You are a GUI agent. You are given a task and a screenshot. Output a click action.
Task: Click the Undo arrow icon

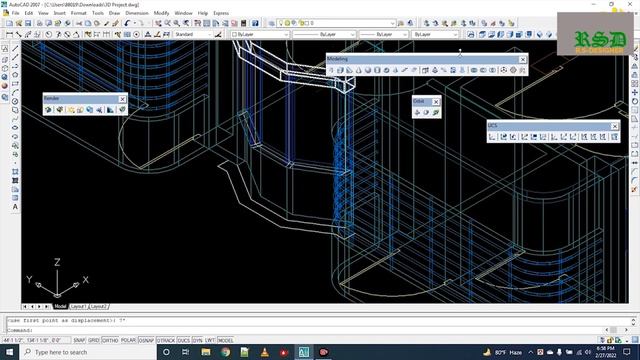(x=127, y=23)
